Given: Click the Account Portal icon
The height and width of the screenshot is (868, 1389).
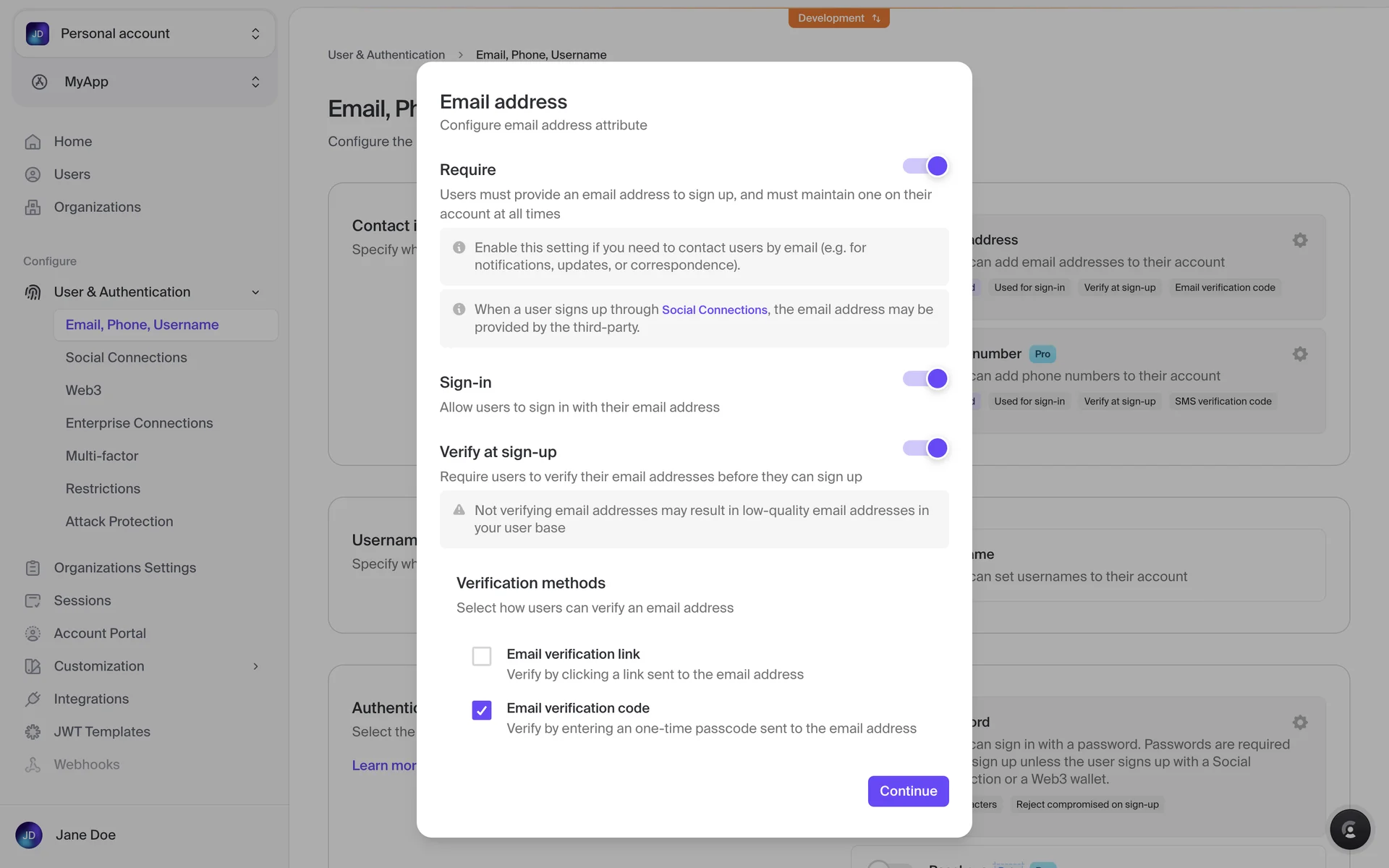Looking at the screenshot, I should [x=33, y=634].
